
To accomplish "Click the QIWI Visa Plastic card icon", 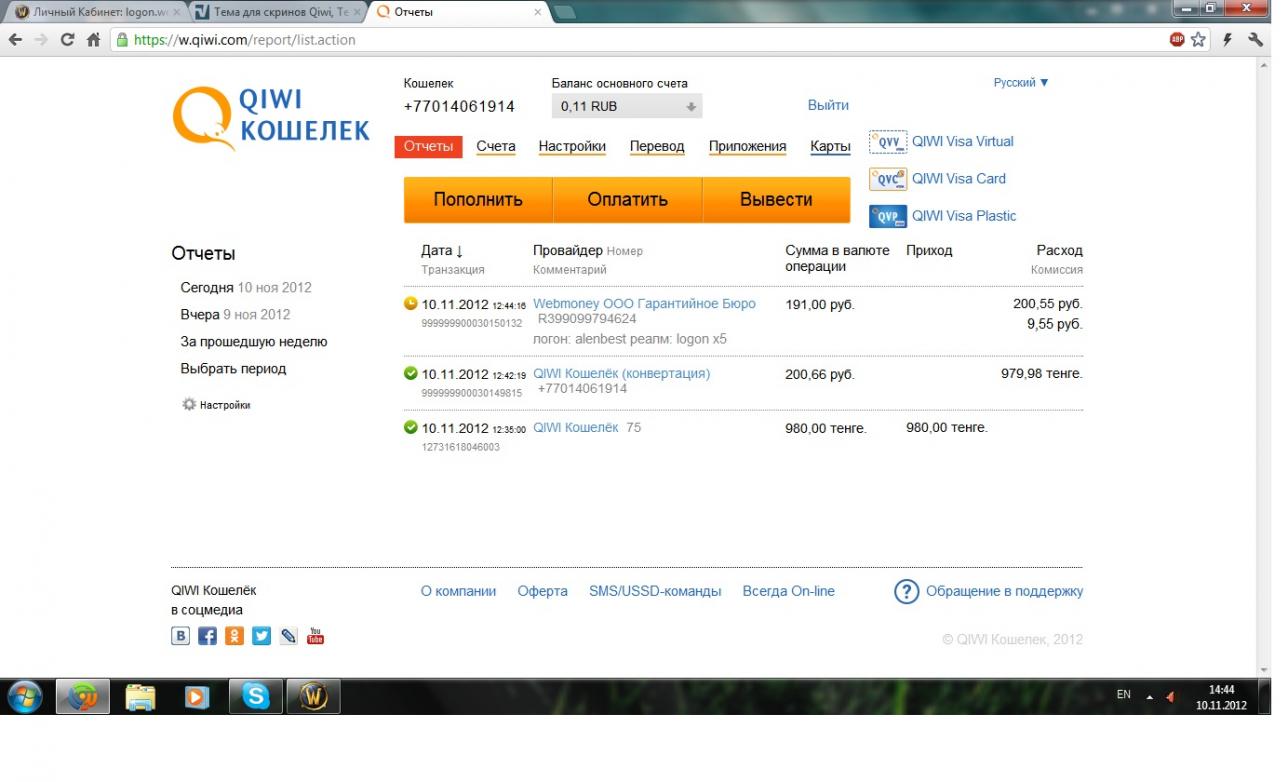I will 887,216.
